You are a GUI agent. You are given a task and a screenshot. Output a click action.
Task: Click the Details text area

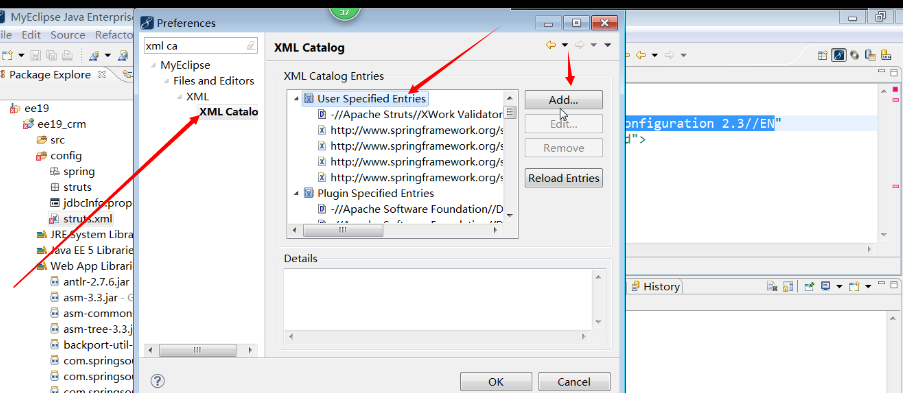[439, 300]
